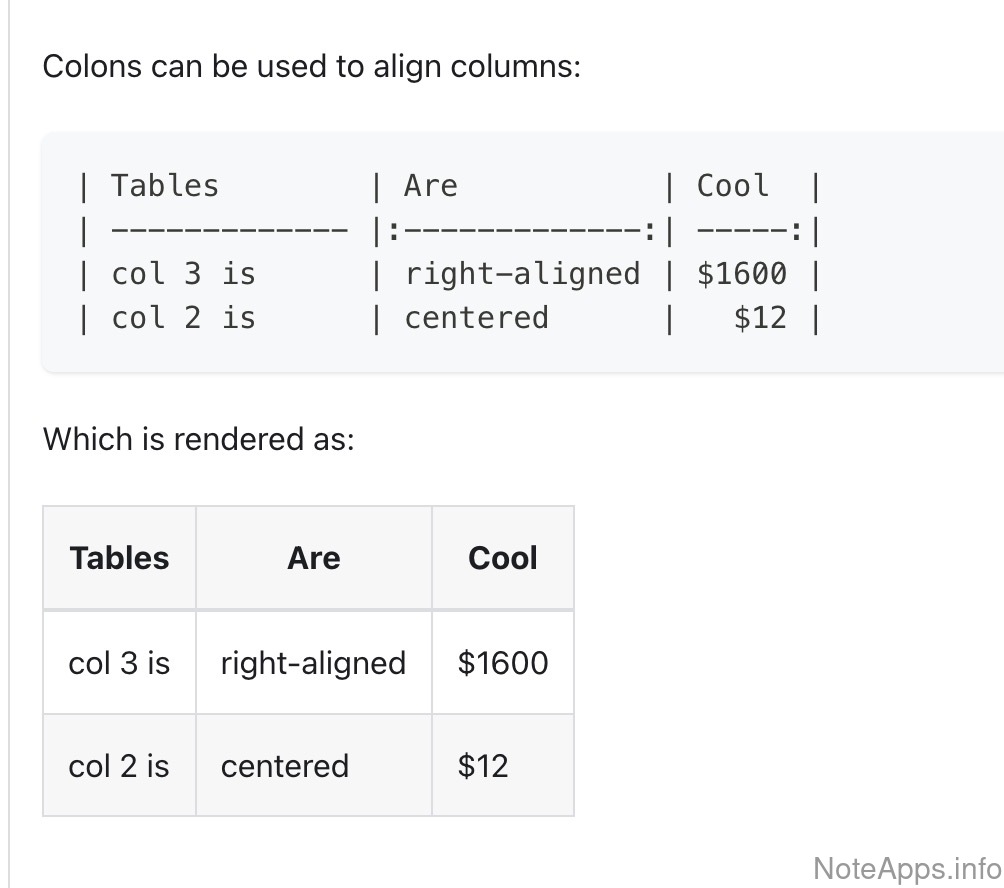Click "$1600" in the code block
This screenshot has height=888, width=1004.
pos(742,274)
